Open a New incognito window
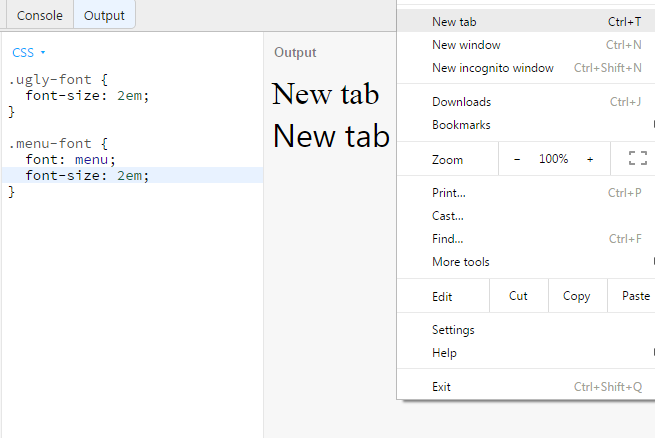The image size is (655, 438). [x=526, y=68]
